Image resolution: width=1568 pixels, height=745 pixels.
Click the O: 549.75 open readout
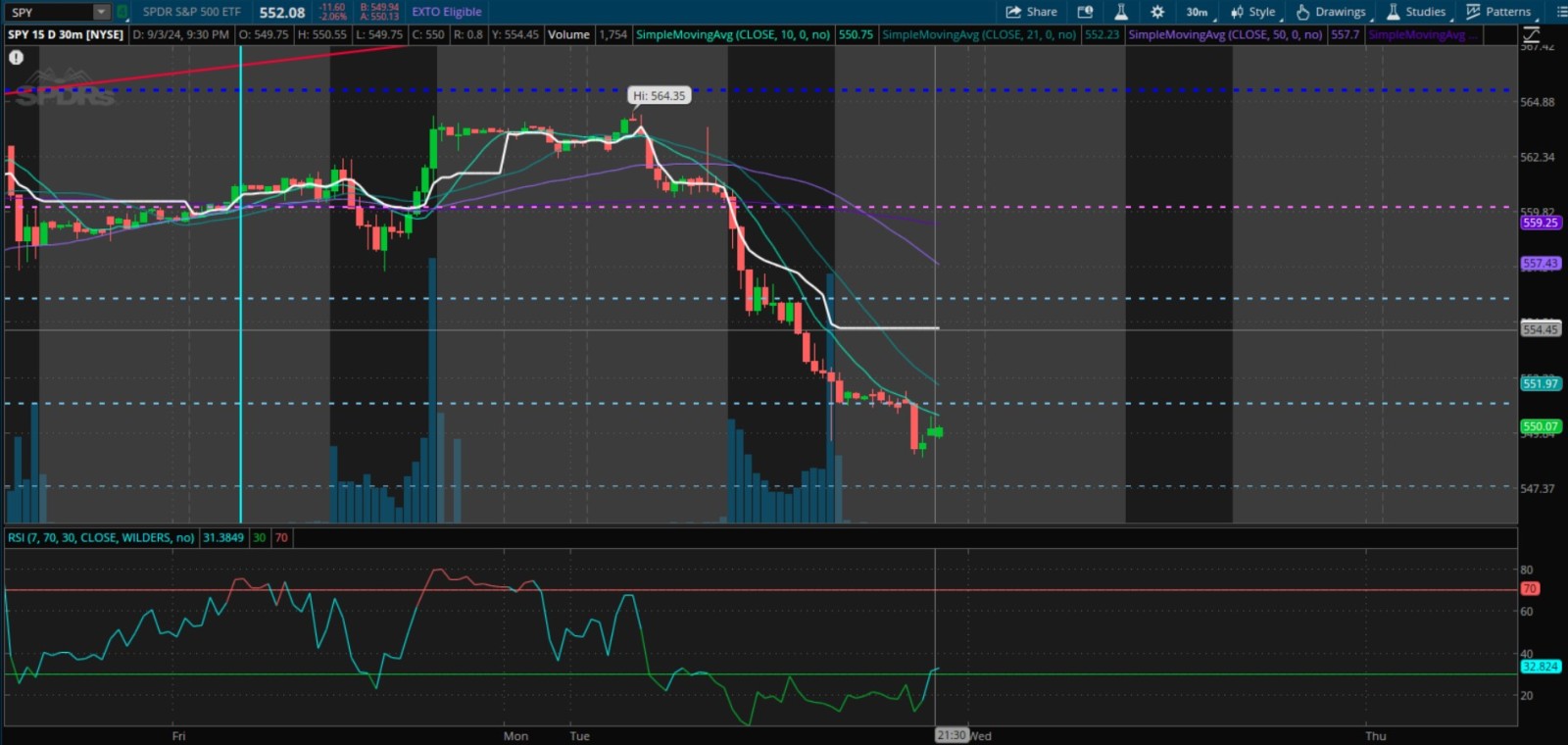[x=265, y=34]
